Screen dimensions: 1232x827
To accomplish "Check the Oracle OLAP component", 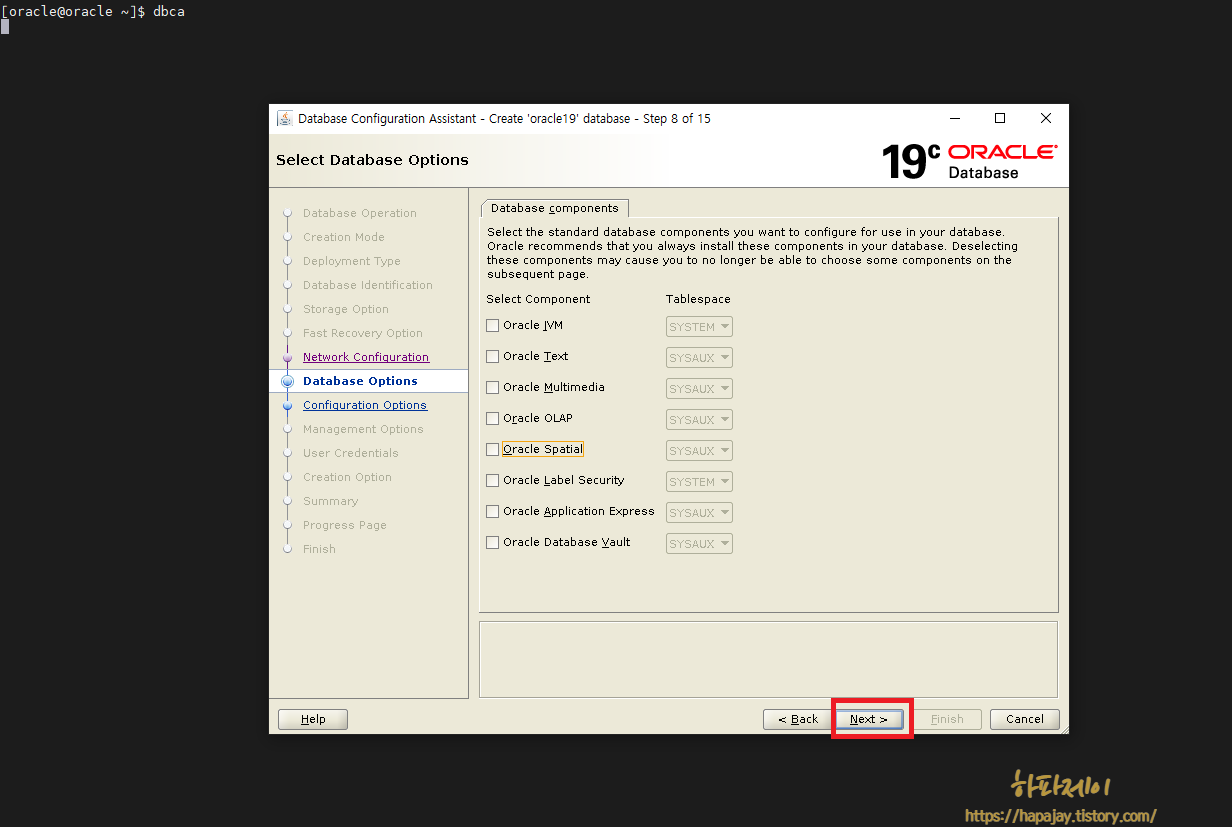I will (492, 418).
